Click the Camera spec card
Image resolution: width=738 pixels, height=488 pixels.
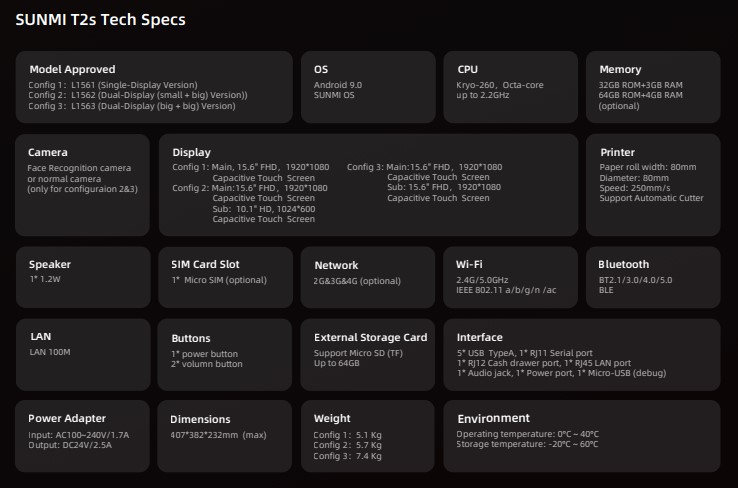tap(82, 185)
